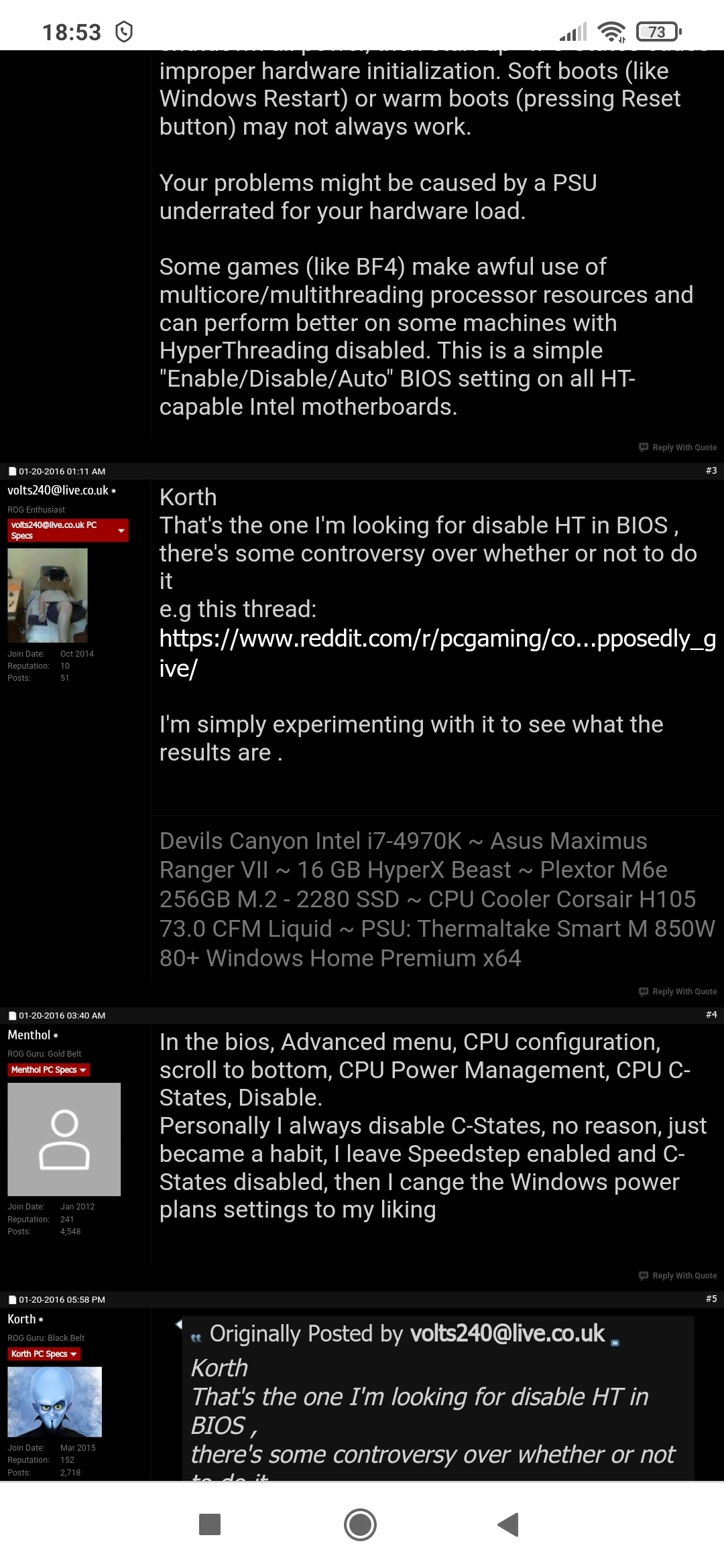The image size is (724, 1568).
Task: Tap the Android back navigation triangle
Action: point(508,1524)
